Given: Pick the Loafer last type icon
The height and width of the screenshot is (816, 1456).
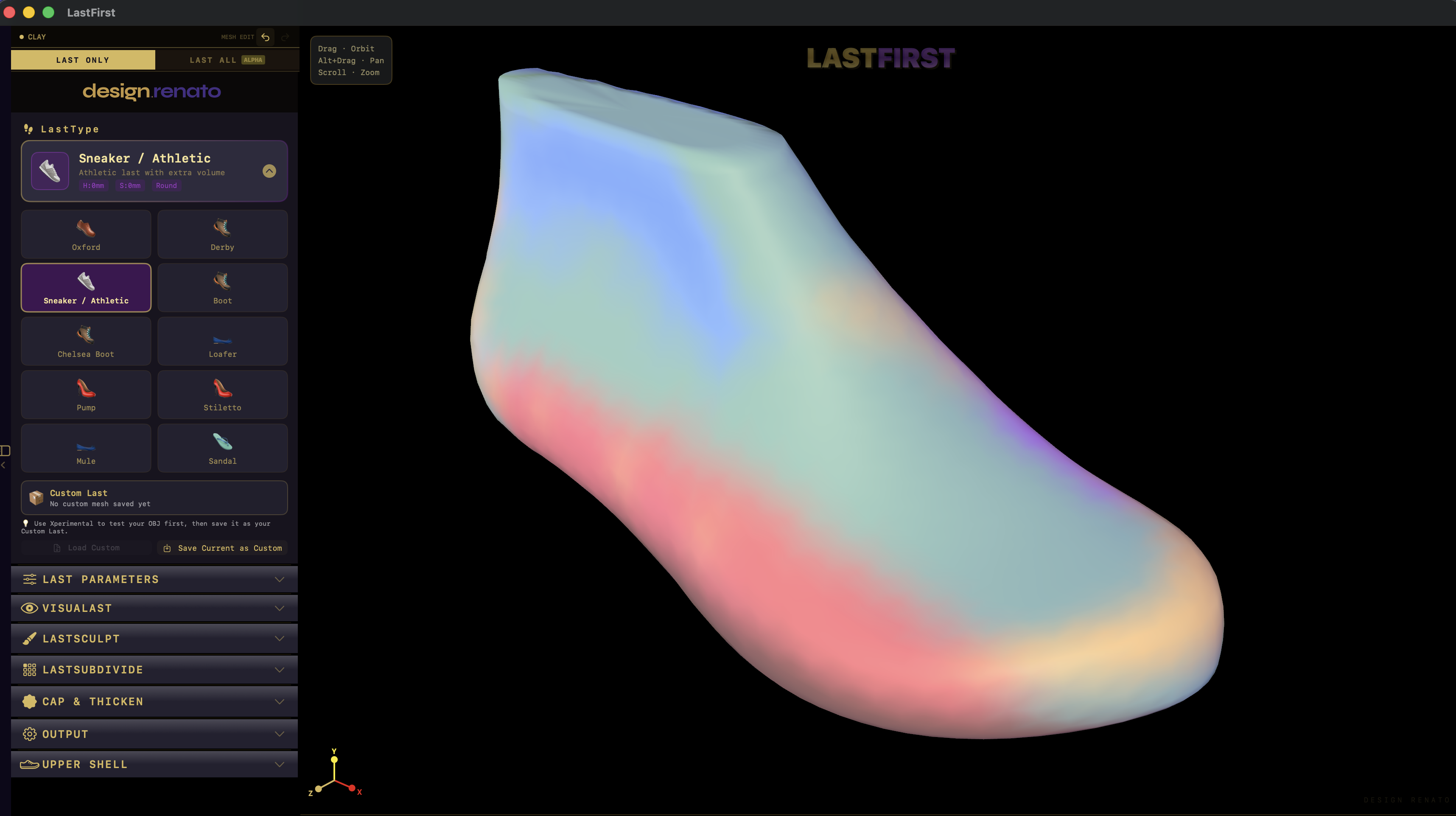Looking at the screenshot, I should [x=222, y=340].
